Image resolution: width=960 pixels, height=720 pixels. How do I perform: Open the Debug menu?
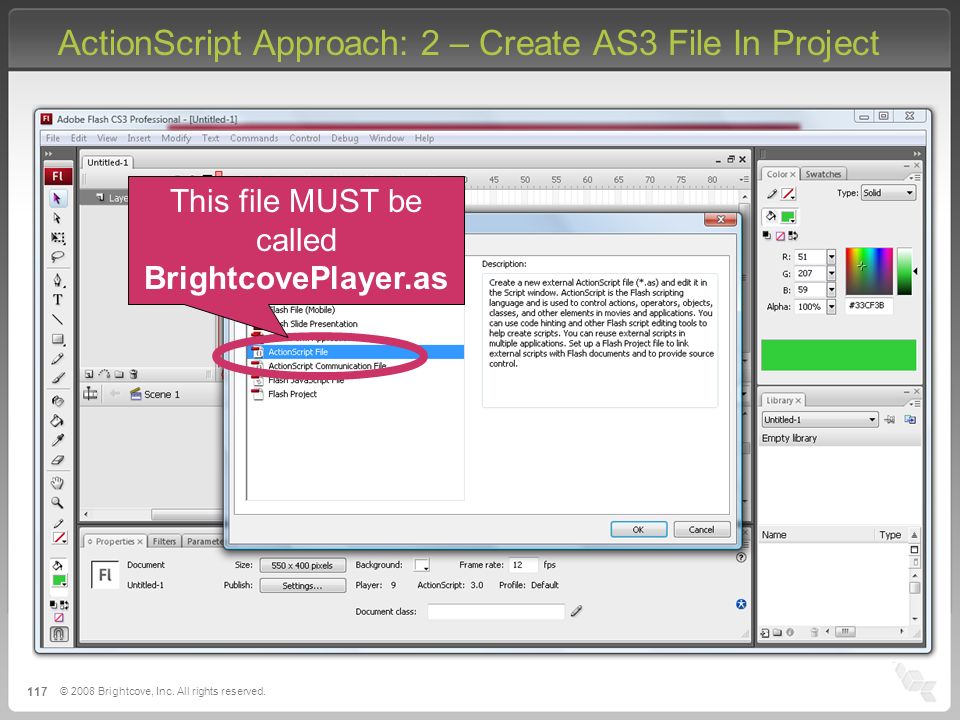click(x=345, y=138)
